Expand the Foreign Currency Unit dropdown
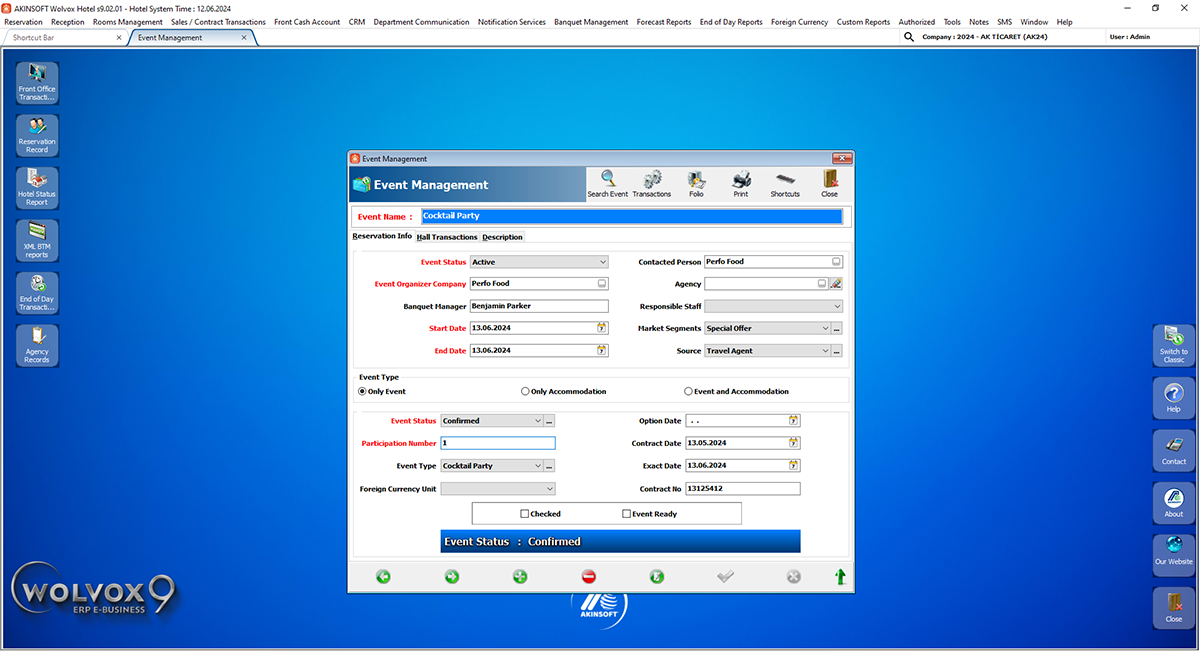Screen dimensions: 1200x653 pyautogui.click(x=549, y=489)
